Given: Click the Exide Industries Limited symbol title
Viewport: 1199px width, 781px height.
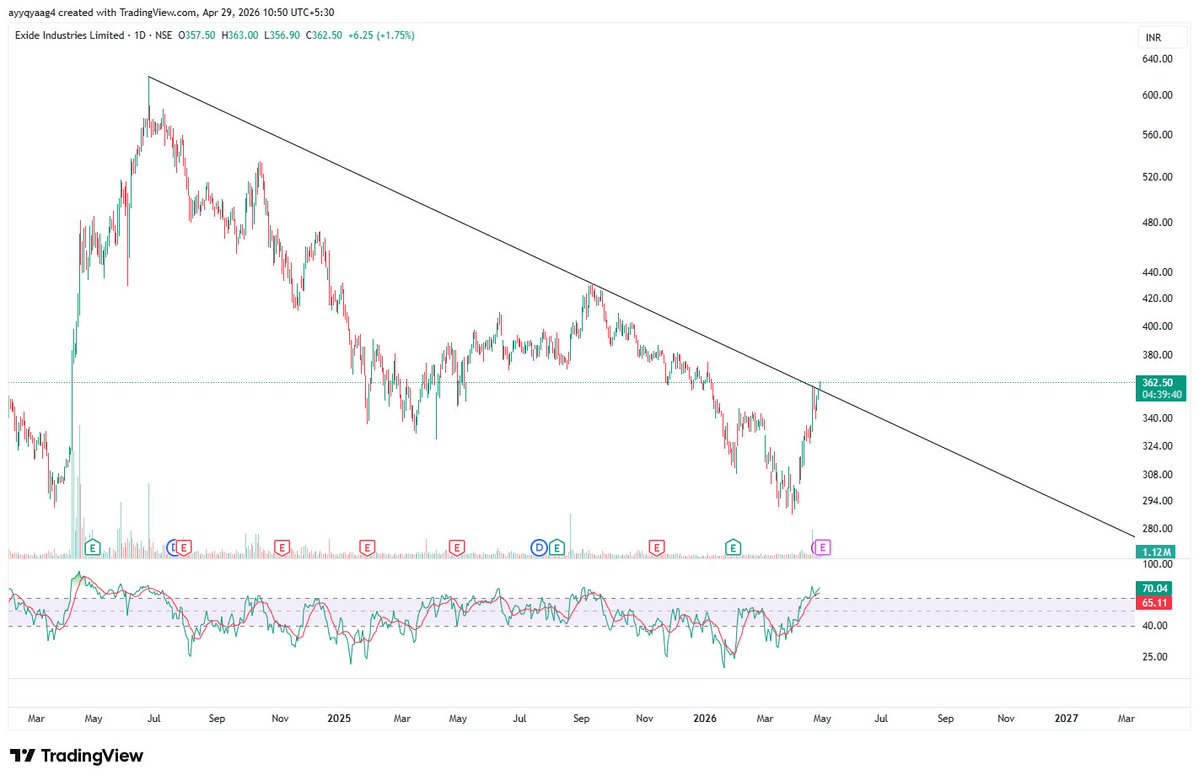Looking at the screenshot, I should click(x=70, y=35).
